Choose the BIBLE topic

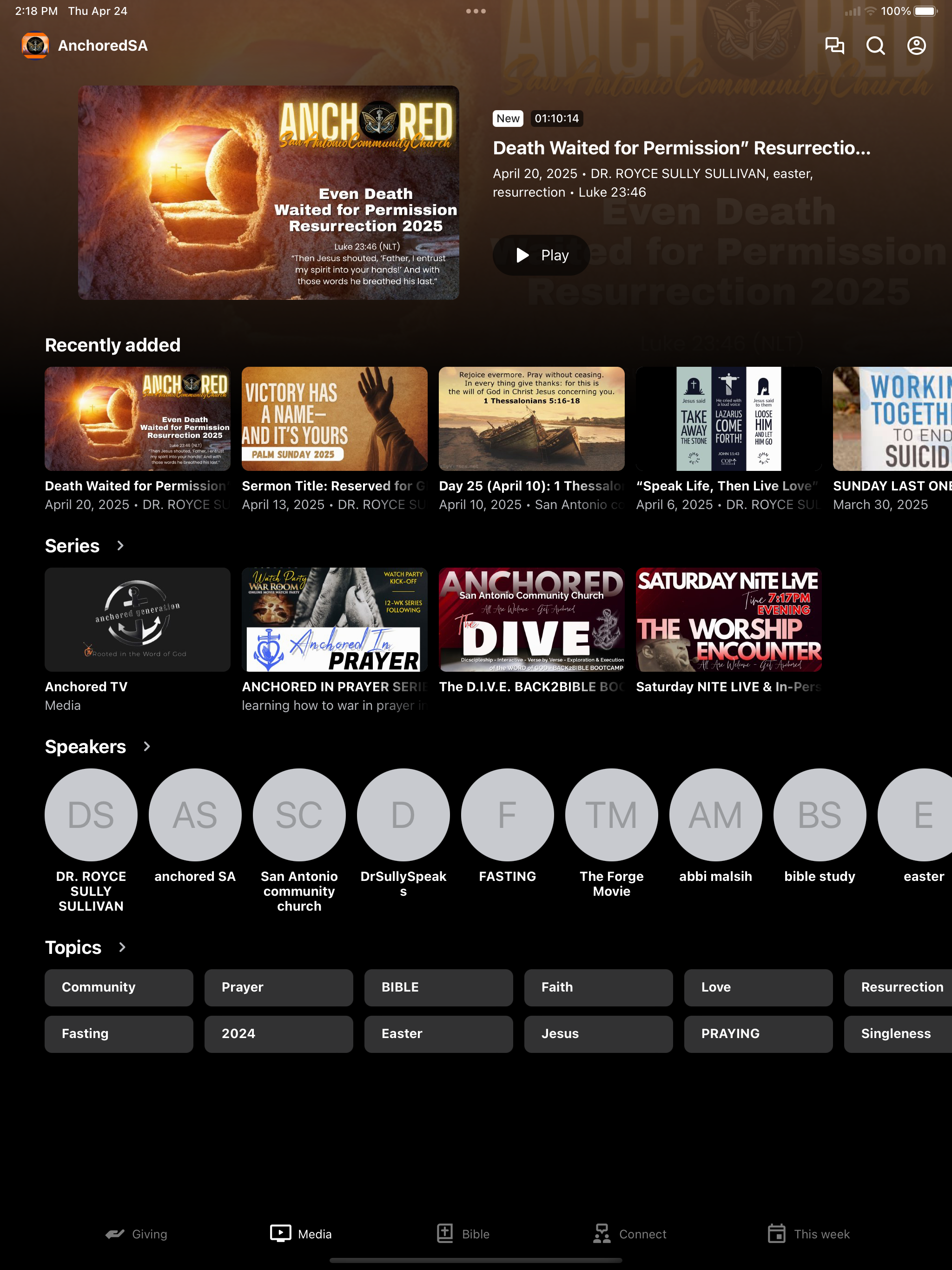(x=439, y=987)
